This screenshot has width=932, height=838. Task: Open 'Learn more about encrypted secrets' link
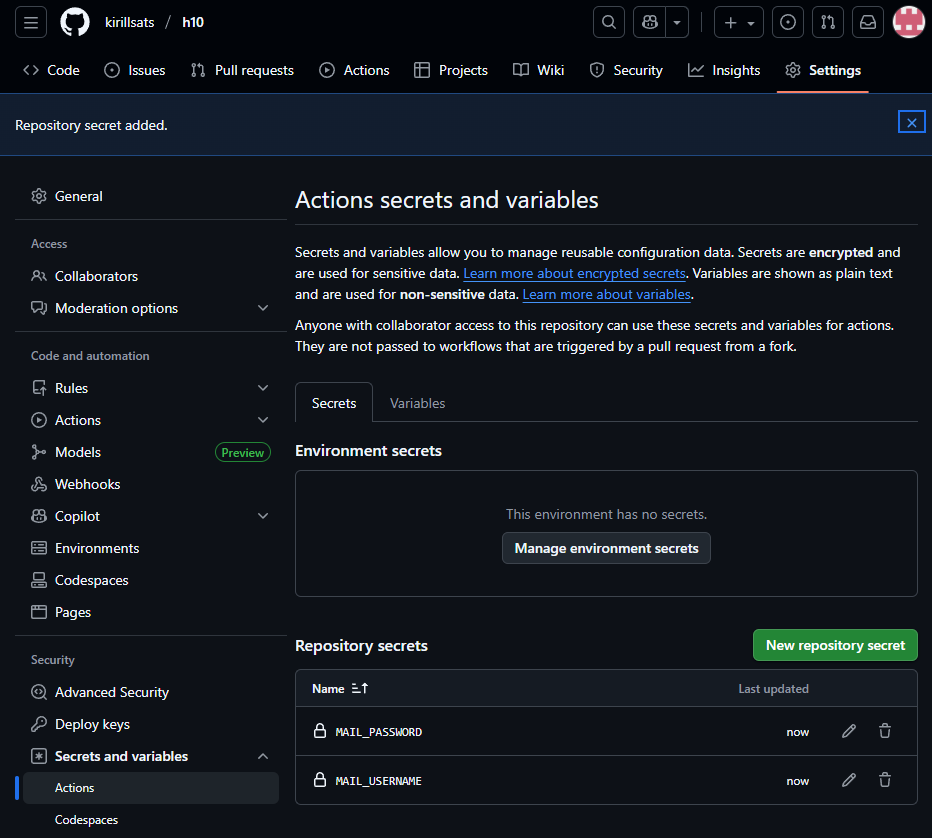[x=574, y=273]
